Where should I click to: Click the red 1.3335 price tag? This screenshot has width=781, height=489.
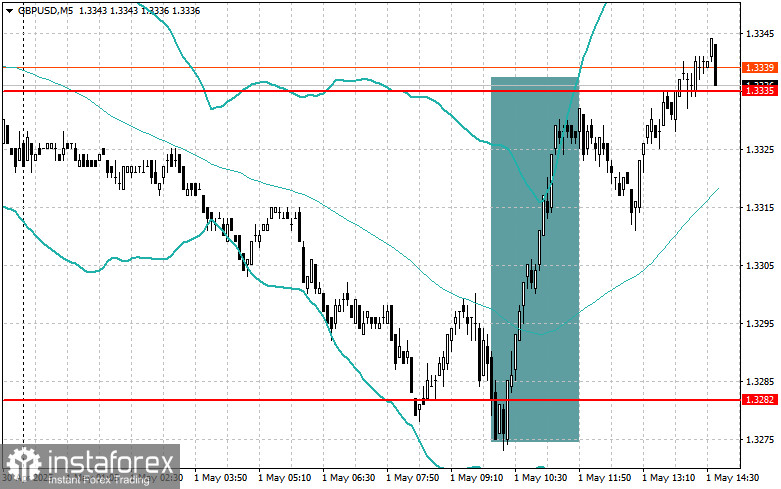(x=760, y=91)
